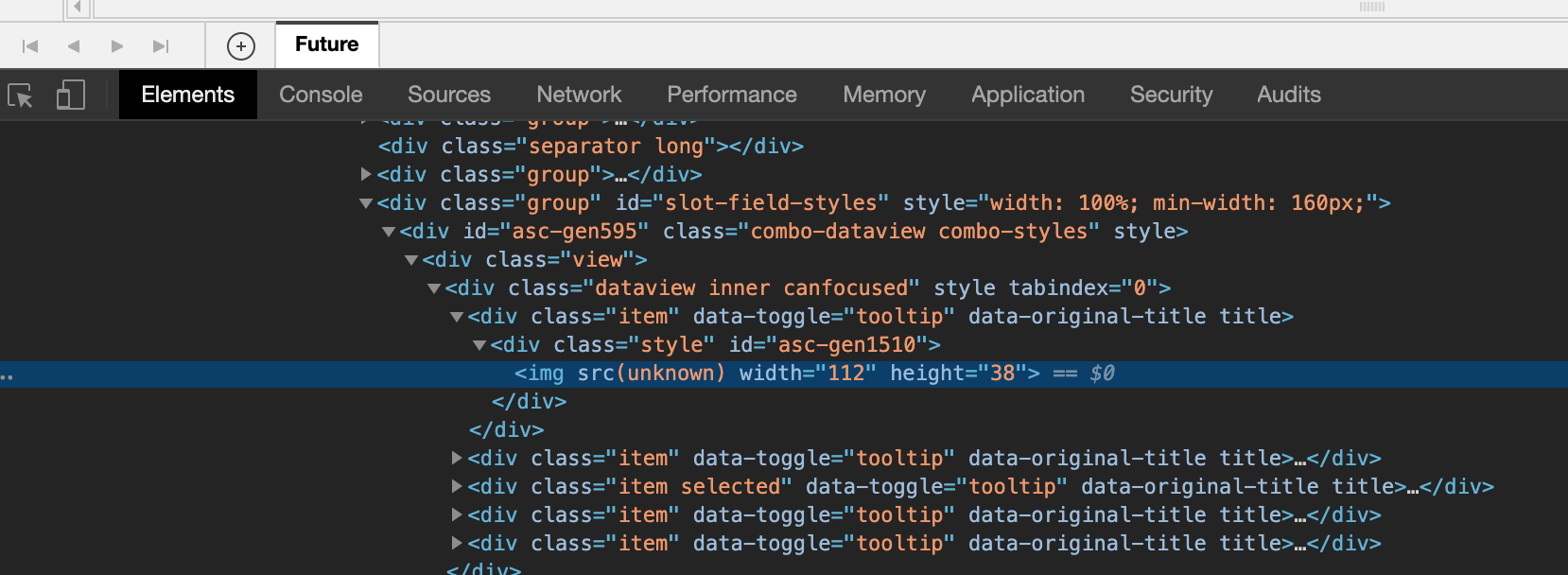Click the horizontal scrollbar left arrow
The image size is (1568, 575).
click(x=78, y=8)
